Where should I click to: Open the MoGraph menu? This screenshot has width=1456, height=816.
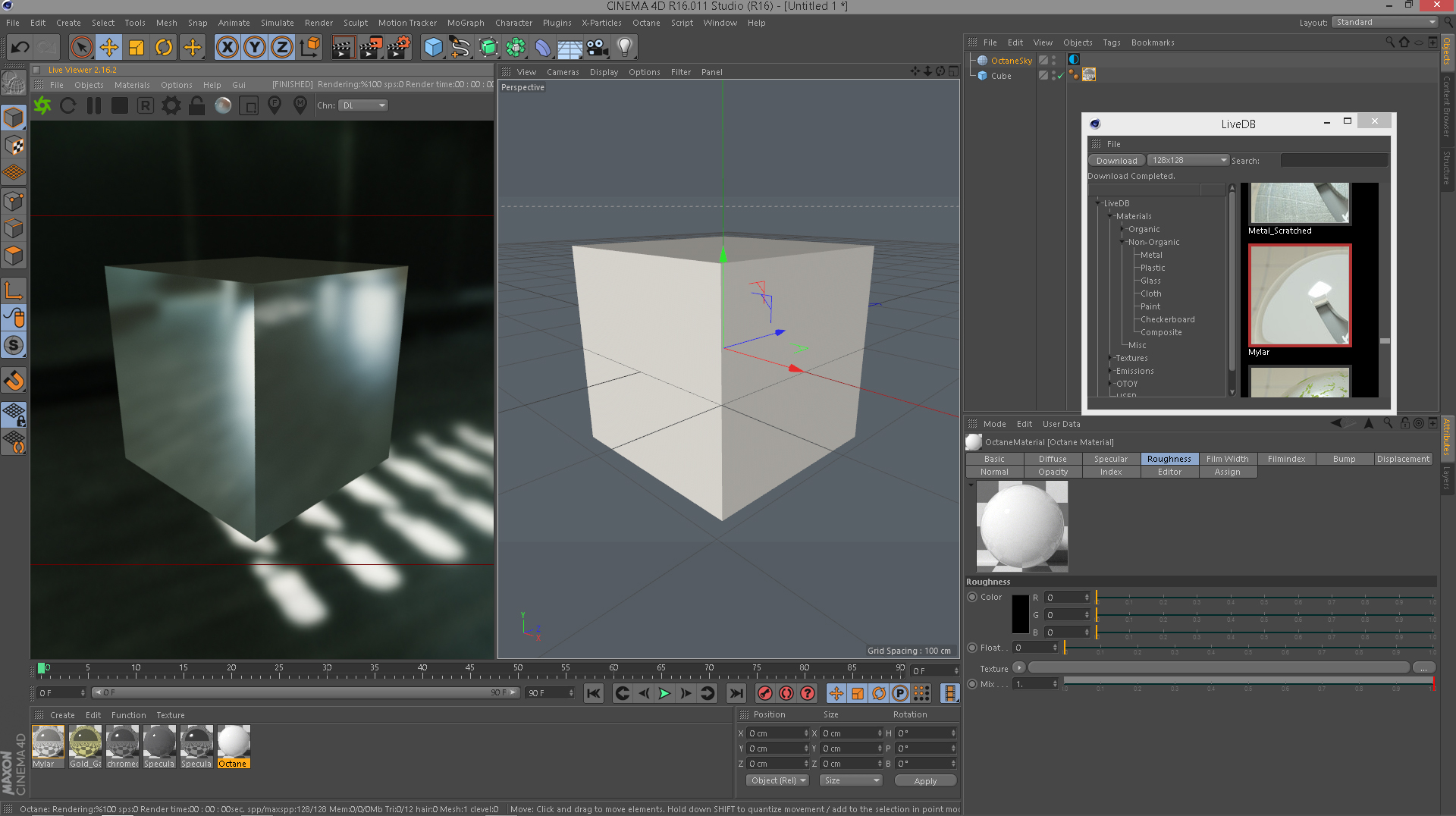point(465,23)
